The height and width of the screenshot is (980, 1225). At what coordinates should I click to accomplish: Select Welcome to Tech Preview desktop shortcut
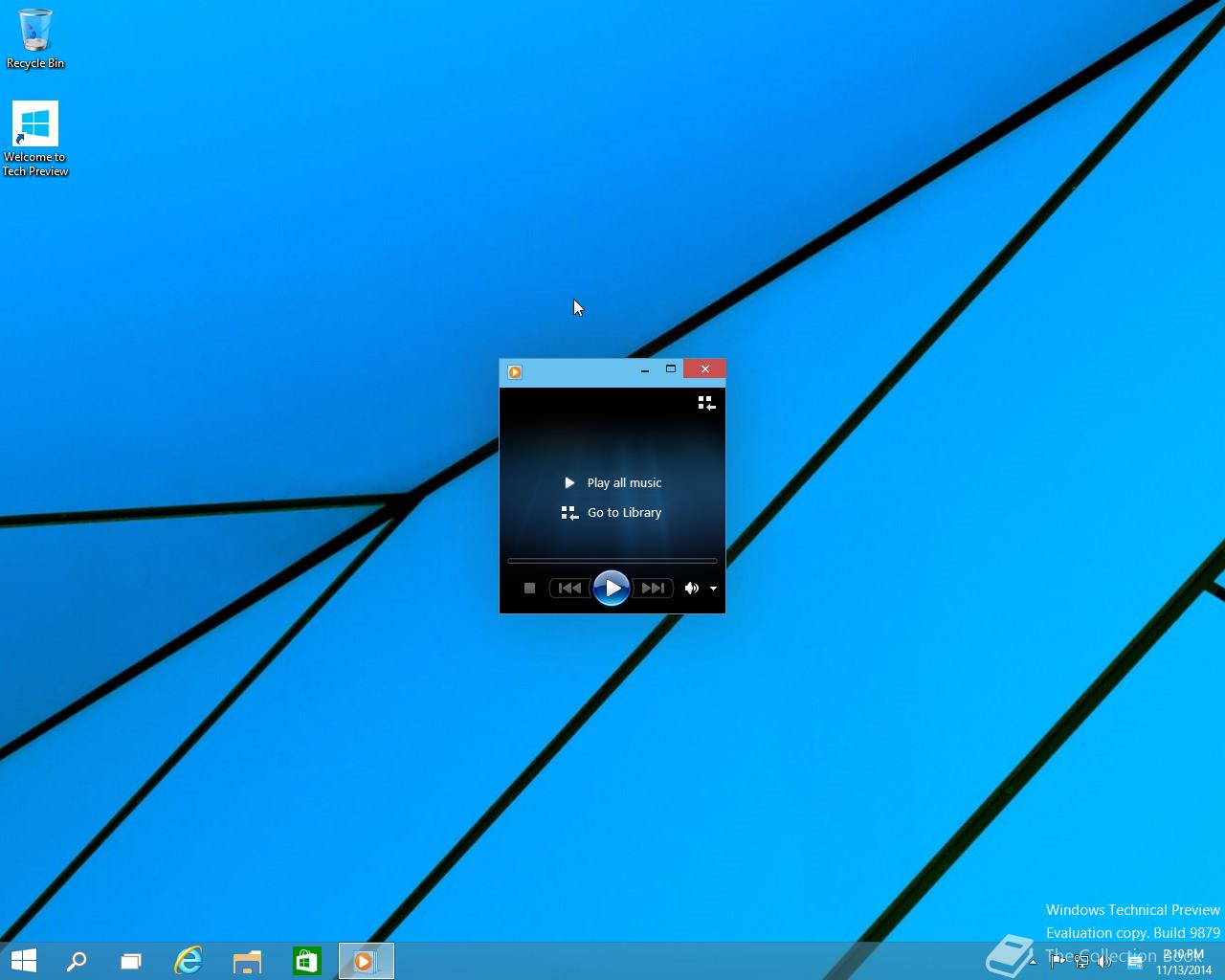tap(35, 140)
